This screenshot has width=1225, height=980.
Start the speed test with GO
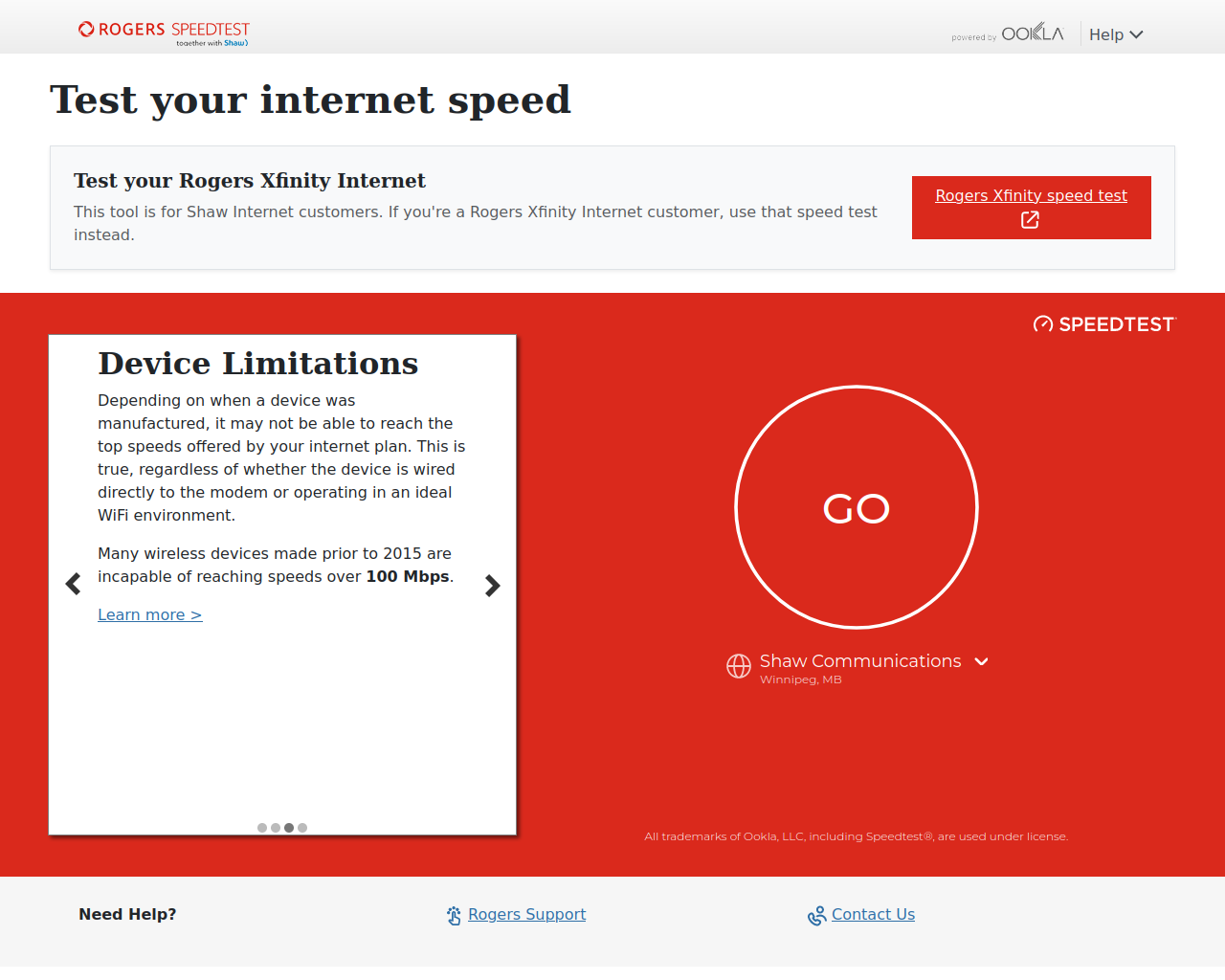point(857,507)
